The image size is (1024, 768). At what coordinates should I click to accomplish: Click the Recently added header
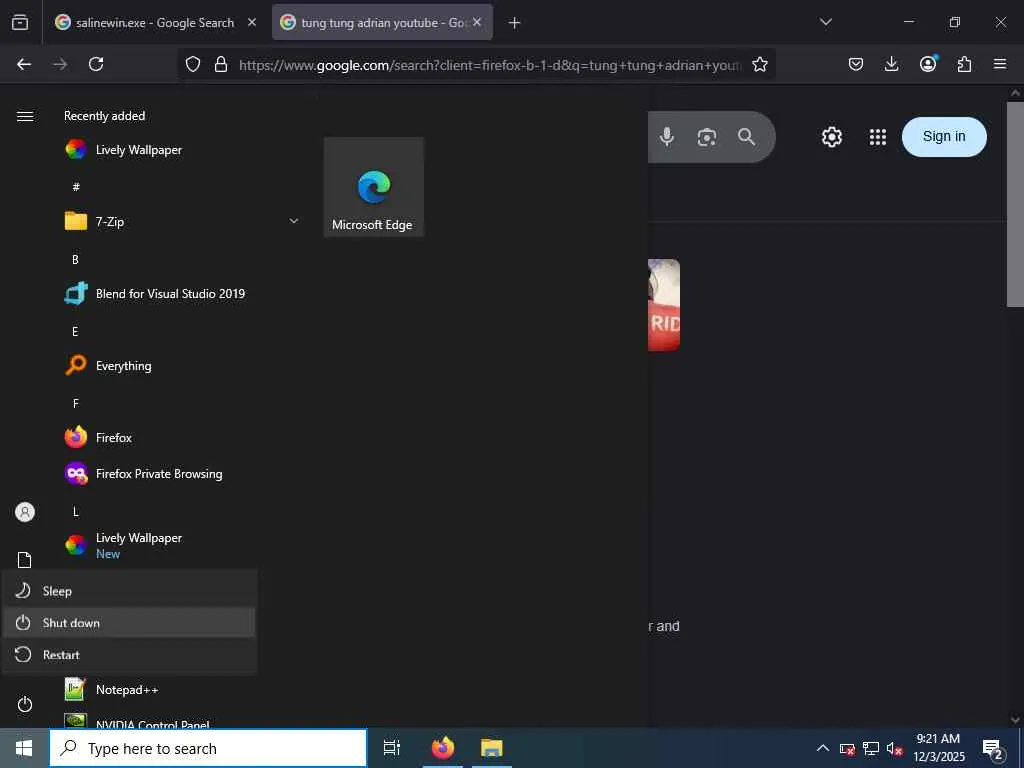(104, 116)
